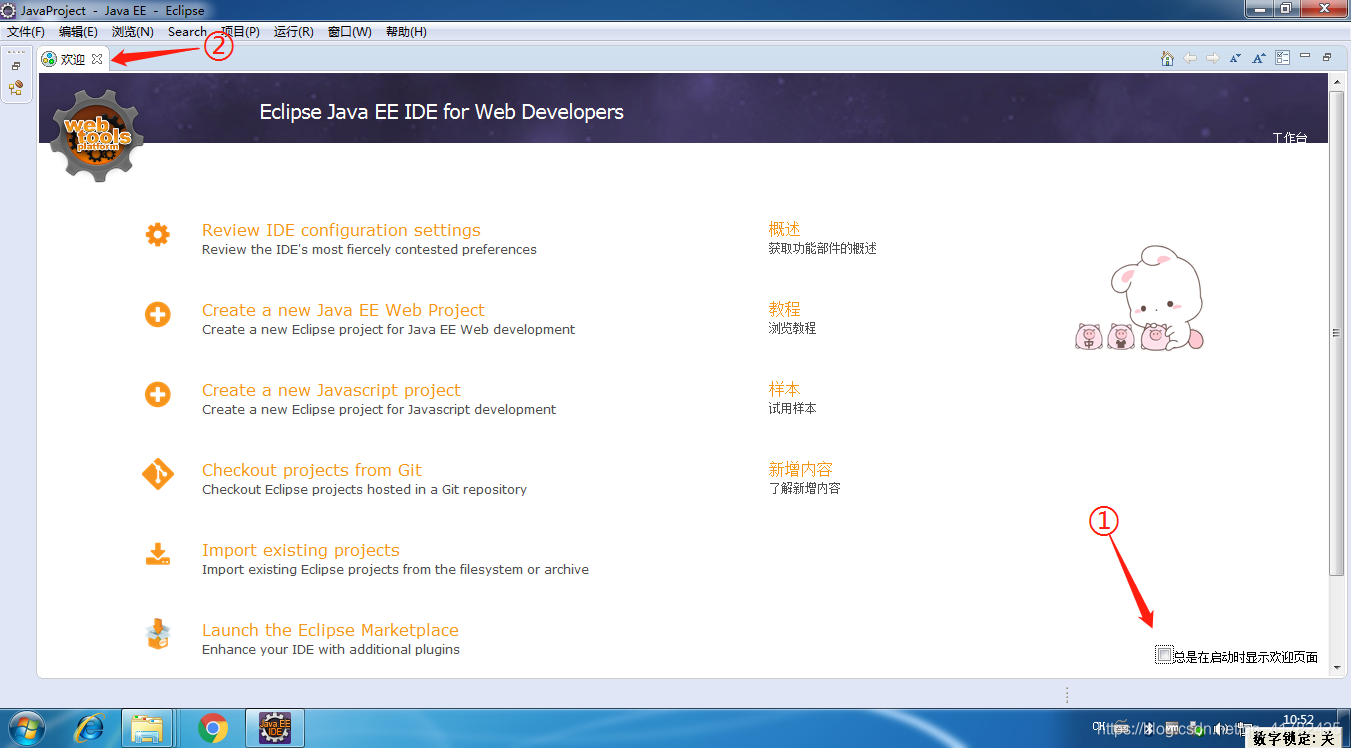The width and height of the screenshot is (1351, 748).
Task: Open the 运行(R) menu
Action: [x=294, y=32]
